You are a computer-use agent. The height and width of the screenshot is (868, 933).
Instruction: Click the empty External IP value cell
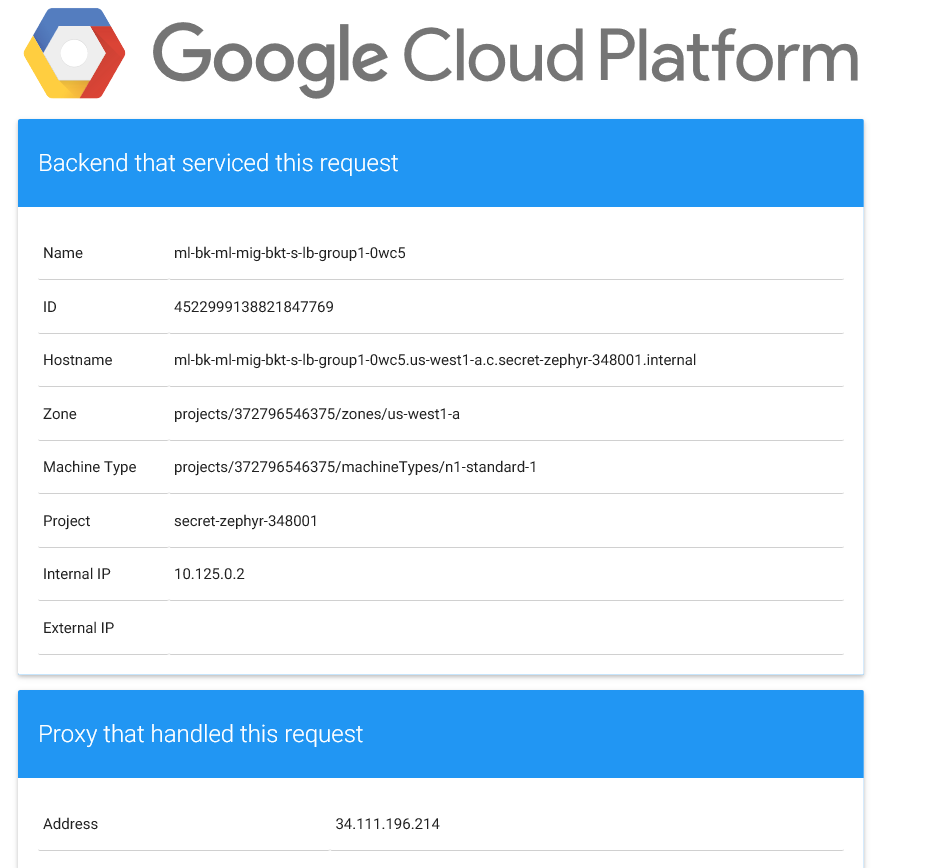[506, 628]
